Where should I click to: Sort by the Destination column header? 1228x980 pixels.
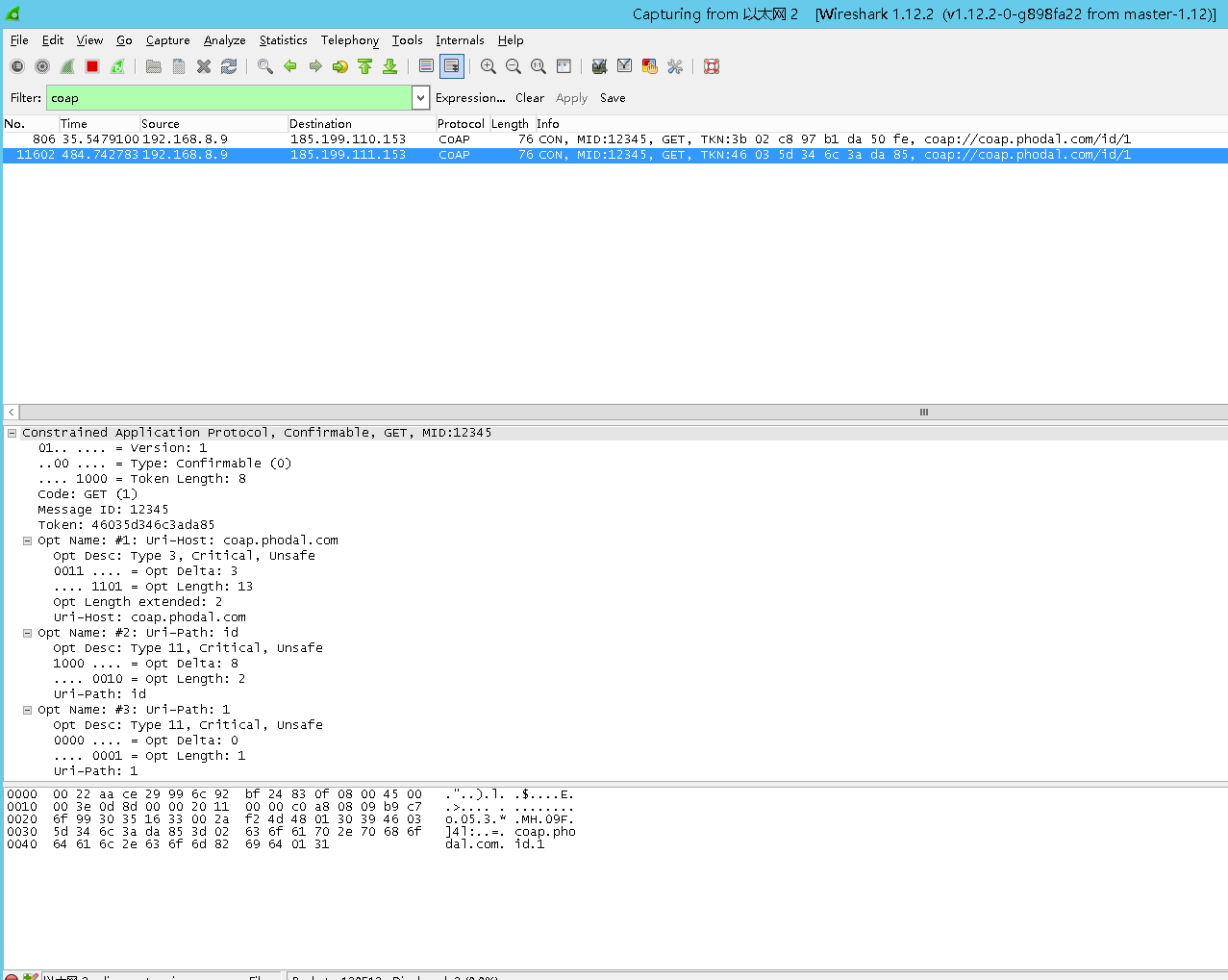tap(362, 124)
